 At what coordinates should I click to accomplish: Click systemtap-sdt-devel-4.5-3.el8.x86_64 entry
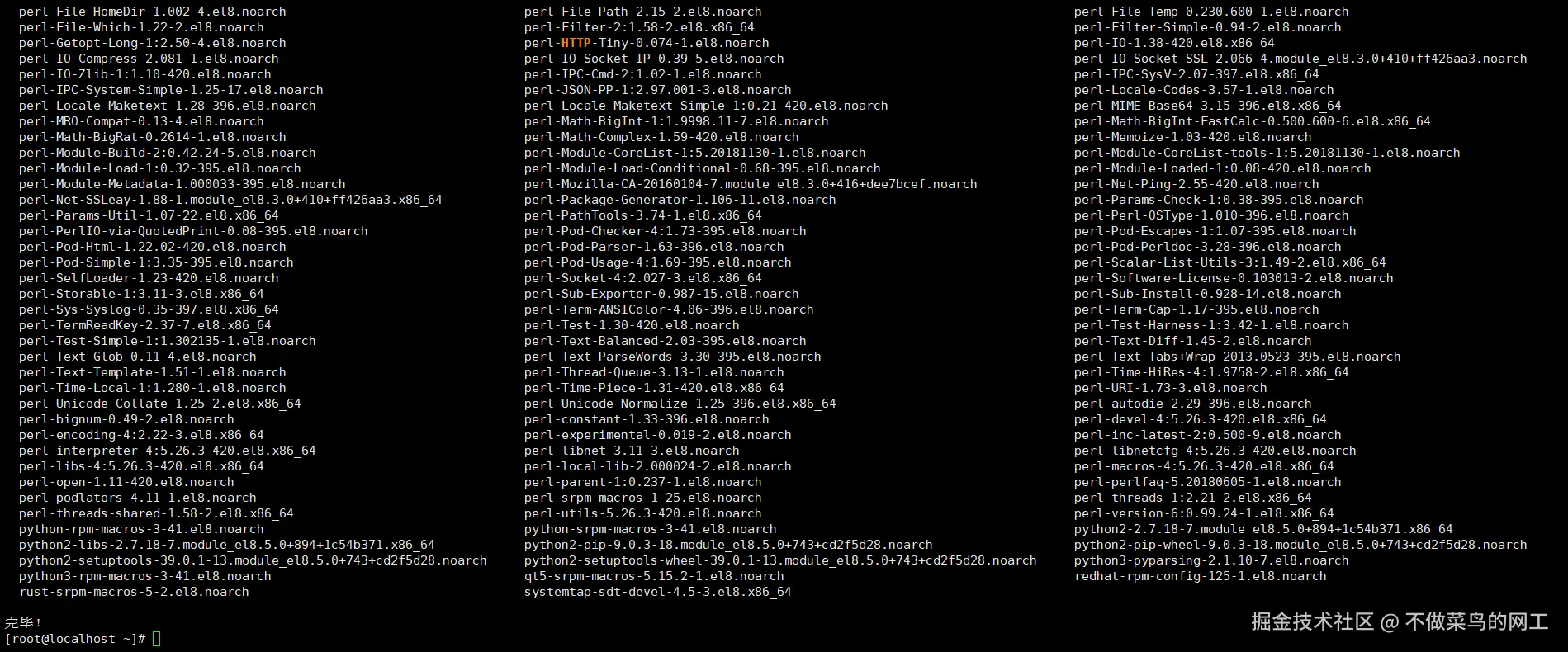[658, 592]
